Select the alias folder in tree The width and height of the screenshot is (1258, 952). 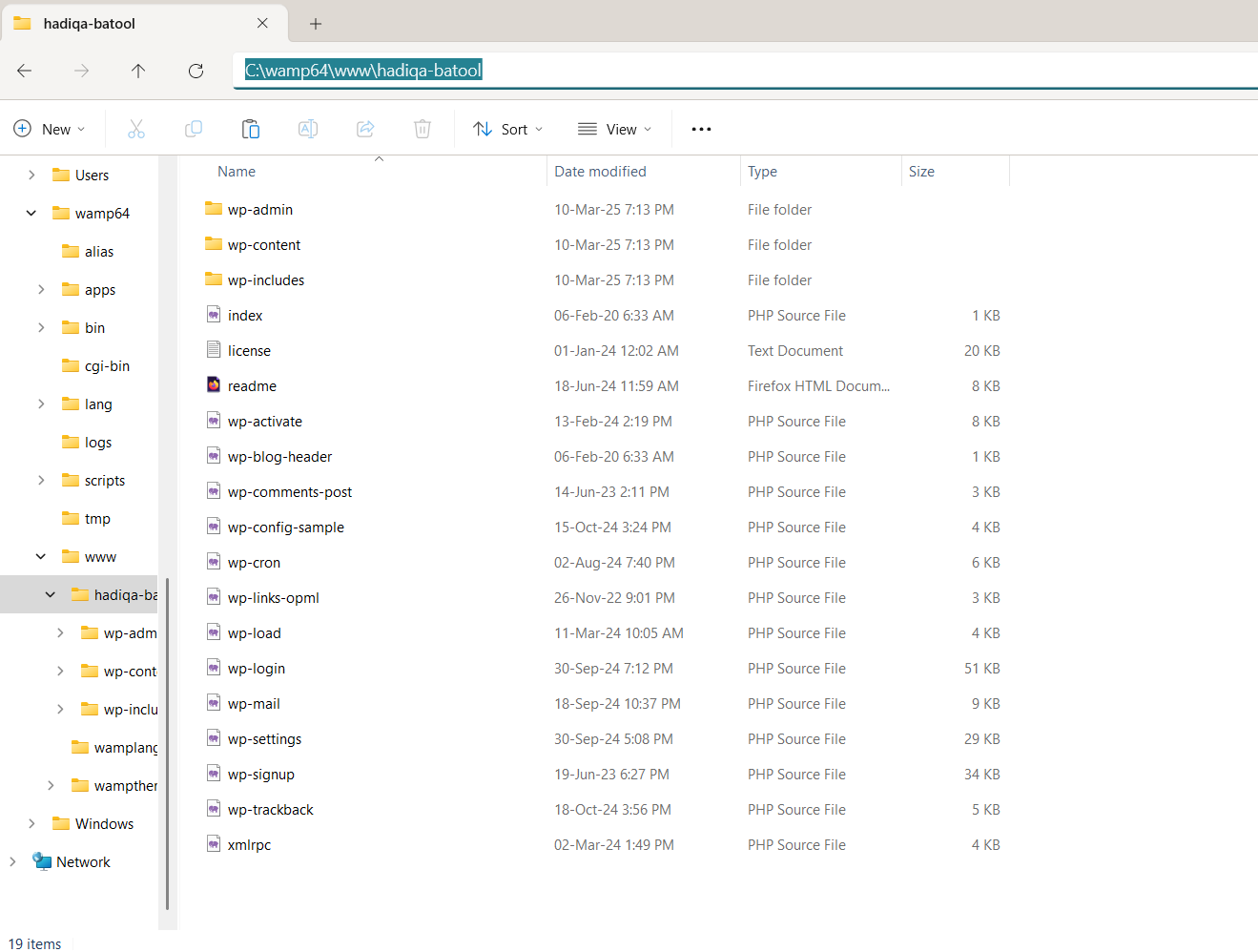click(88, 251)
